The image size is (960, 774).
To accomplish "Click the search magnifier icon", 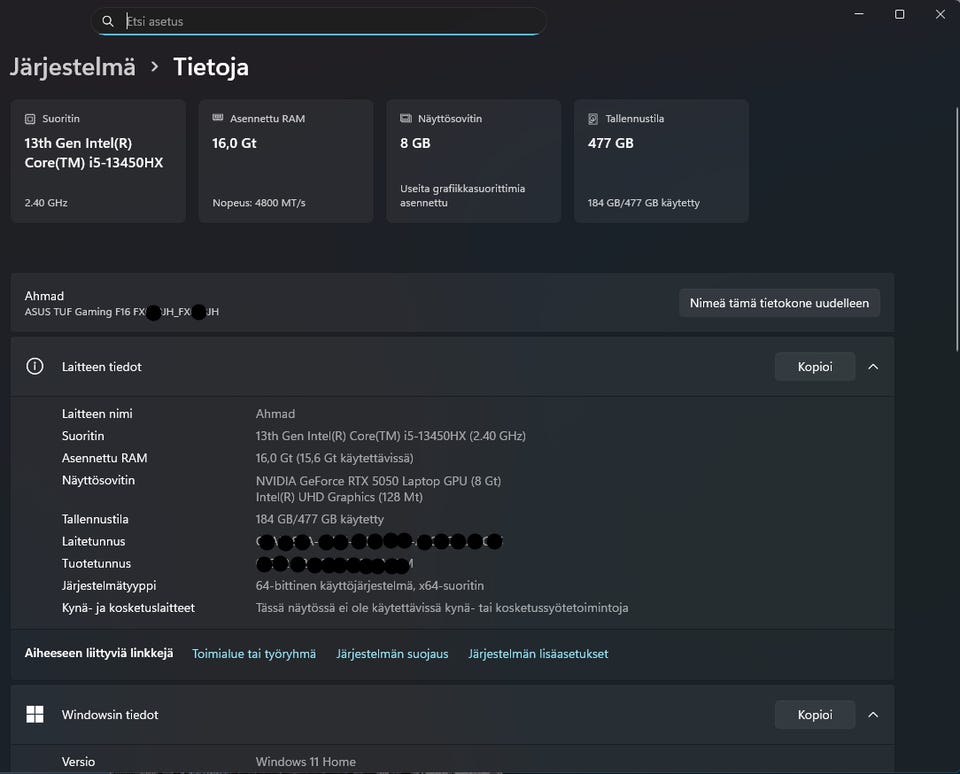I will pos(108,21).
